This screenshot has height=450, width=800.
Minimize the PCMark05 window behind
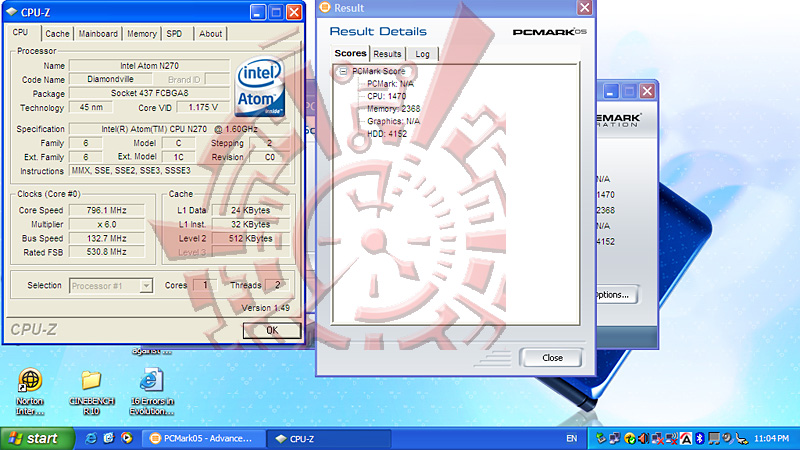pos(611,91)
